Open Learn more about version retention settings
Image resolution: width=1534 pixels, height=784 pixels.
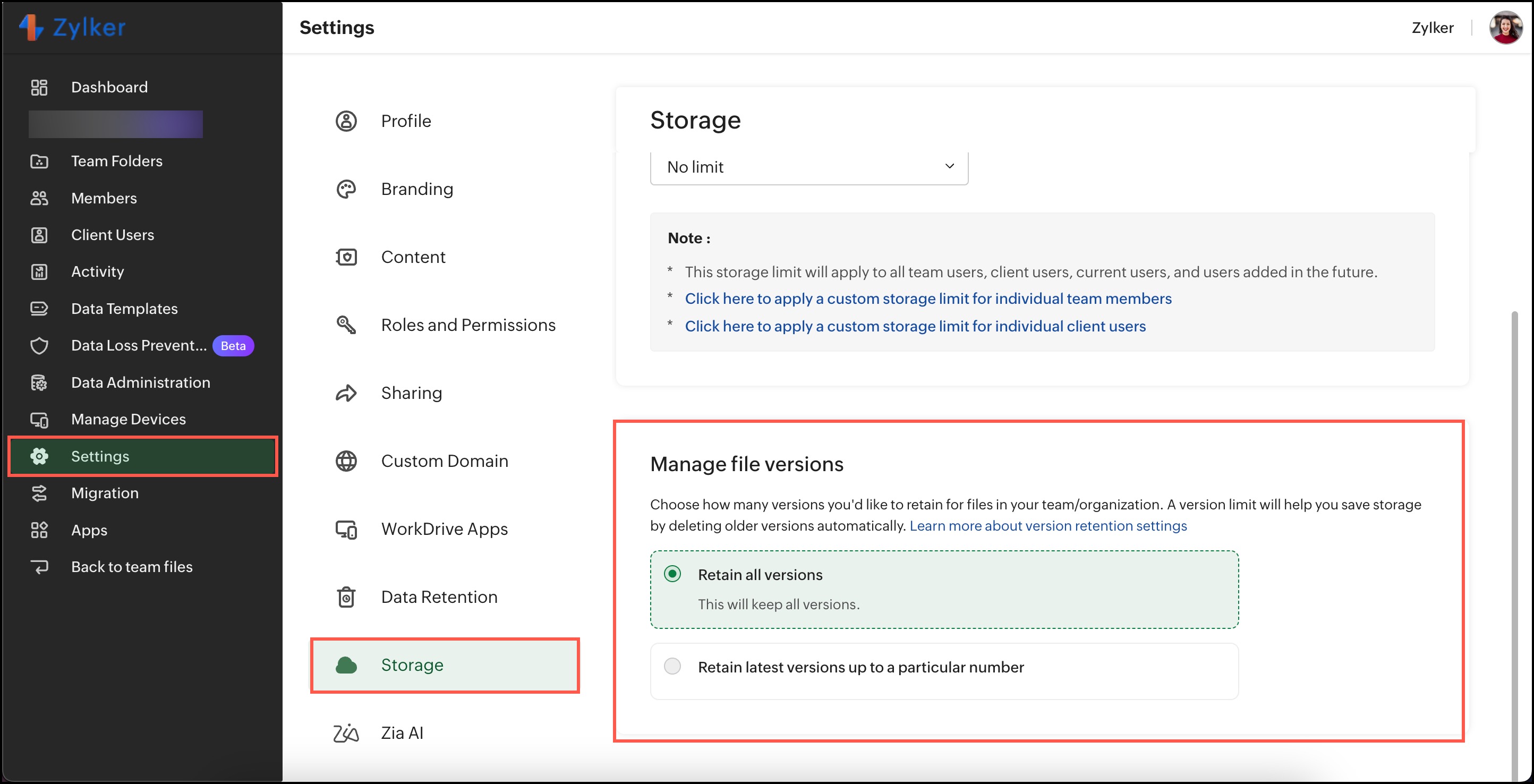coord(1048,526)
